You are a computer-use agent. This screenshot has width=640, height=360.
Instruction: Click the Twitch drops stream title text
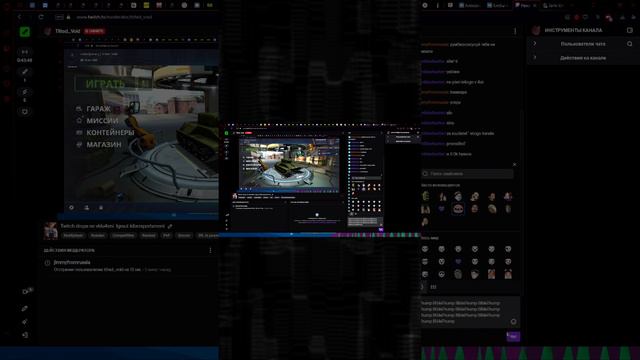(113, 226)
